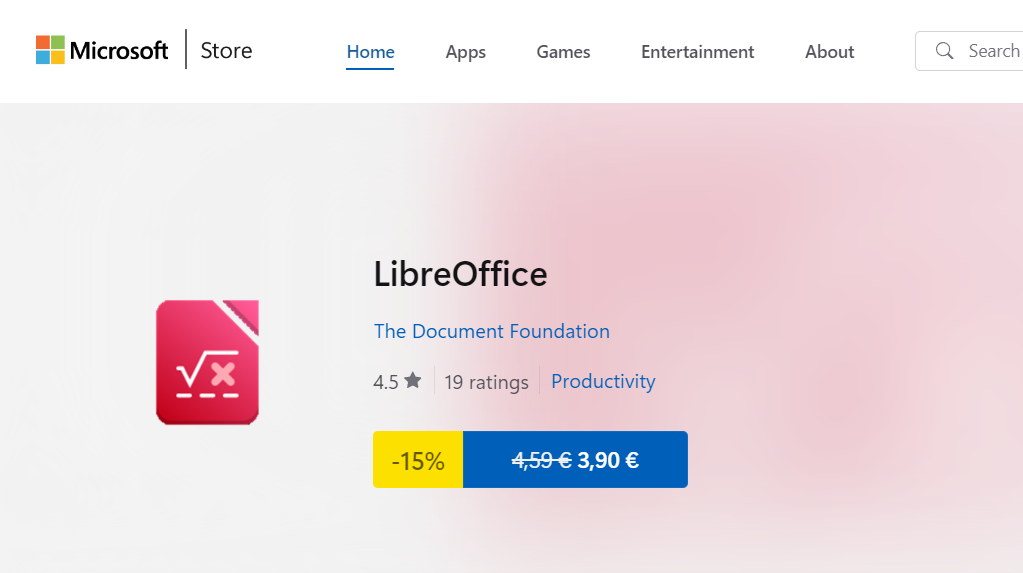1023x573 pixels.
Task: Open the Games section
Action: click(563, 52)
